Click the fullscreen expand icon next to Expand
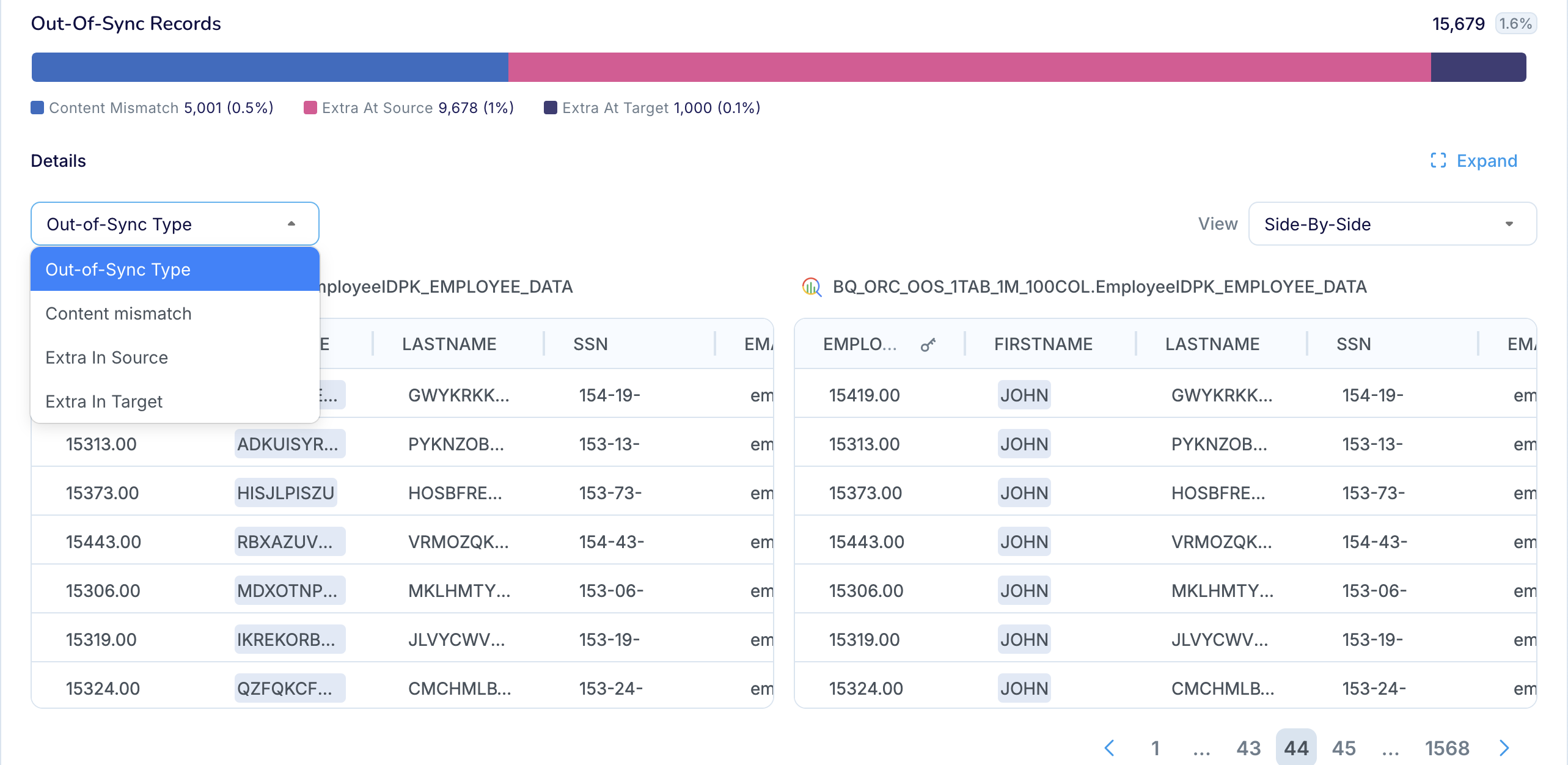 pos(1438,161)
